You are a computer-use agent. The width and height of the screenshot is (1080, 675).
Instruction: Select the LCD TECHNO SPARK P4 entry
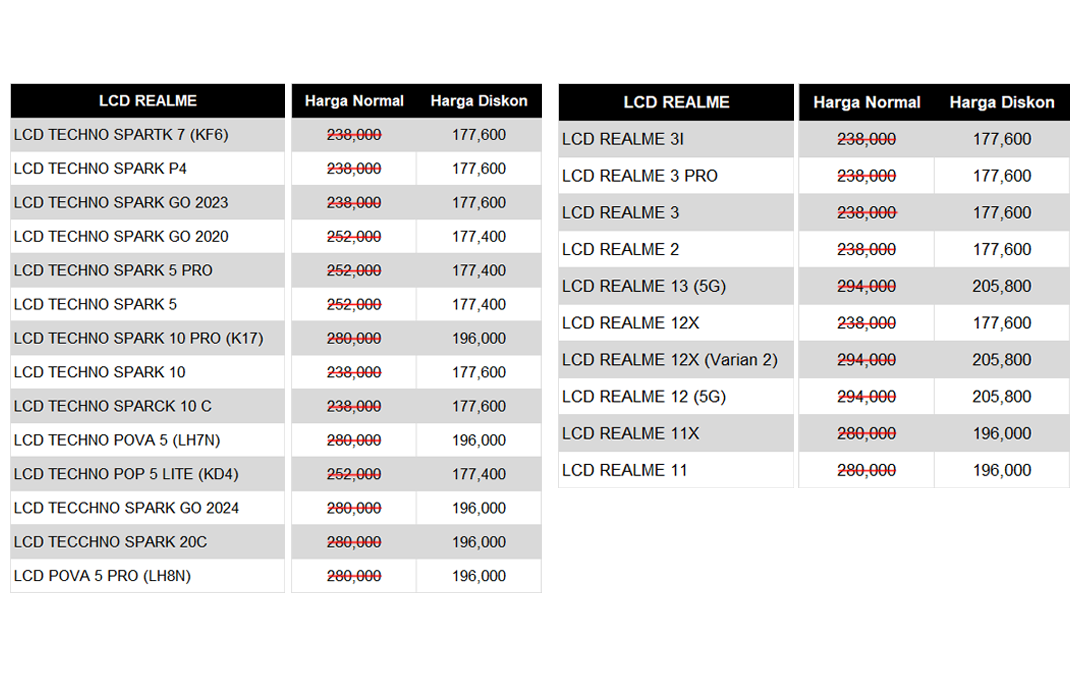click(x=100, y=169)
